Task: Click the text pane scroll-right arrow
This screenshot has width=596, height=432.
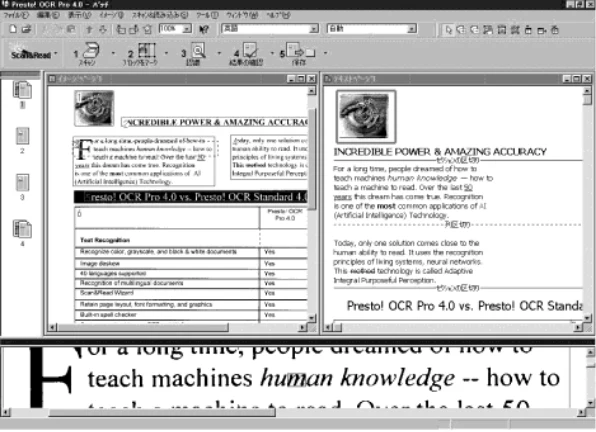Action: [578, 327]
